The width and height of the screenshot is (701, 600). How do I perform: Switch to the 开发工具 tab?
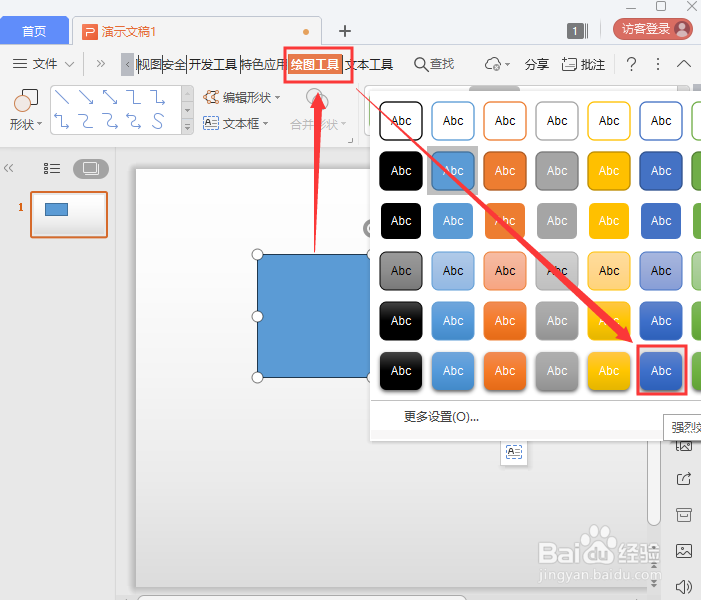tap(213, 65)
